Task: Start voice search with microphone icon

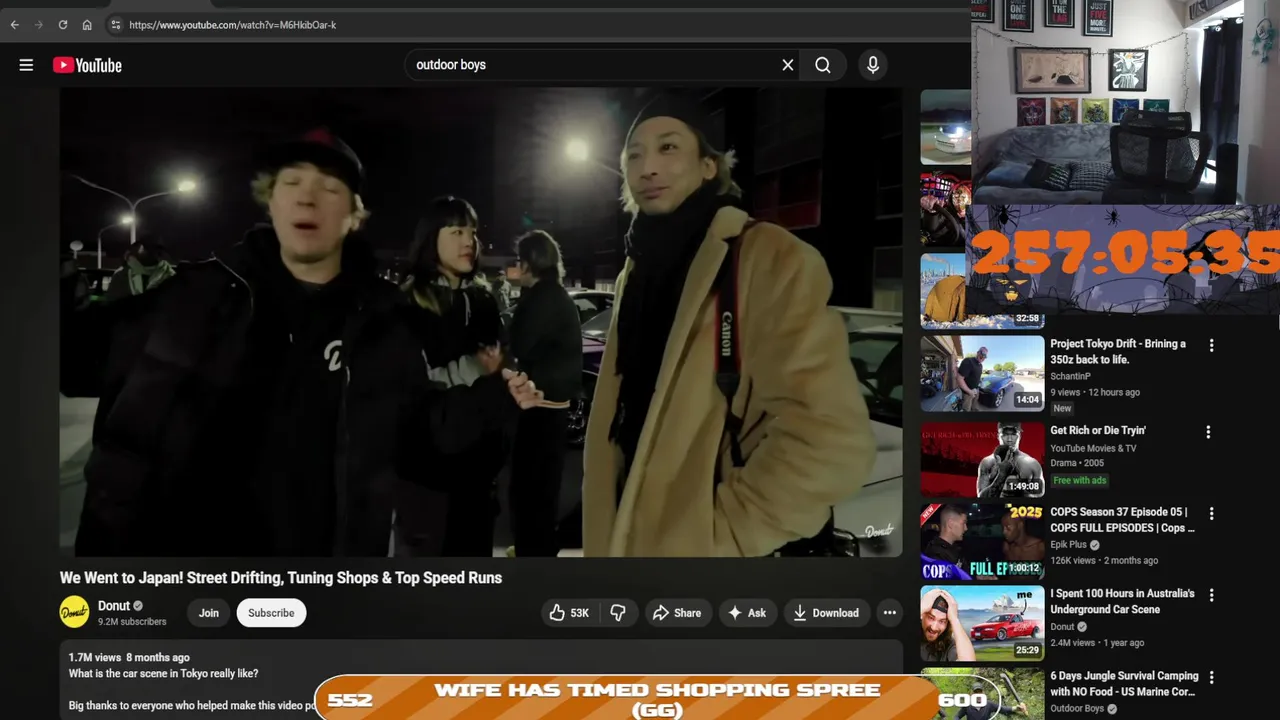Action: [873, 65]
